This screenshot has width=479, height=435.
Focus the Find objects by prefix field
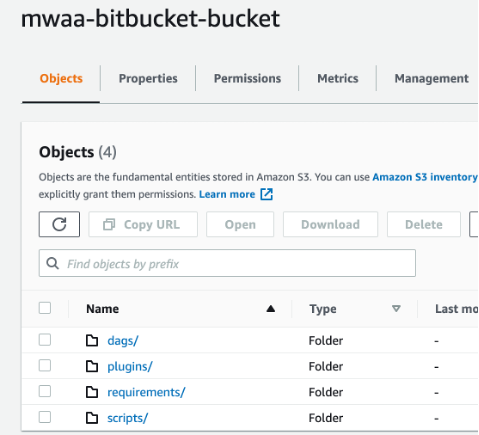(227, 263)
